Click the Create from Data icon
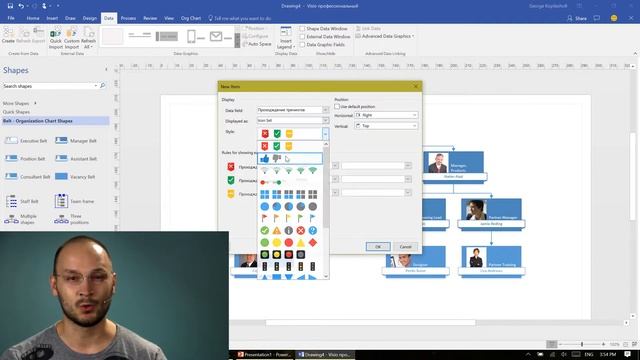Screen dimensions: 640x360 (x=8, y=36)
